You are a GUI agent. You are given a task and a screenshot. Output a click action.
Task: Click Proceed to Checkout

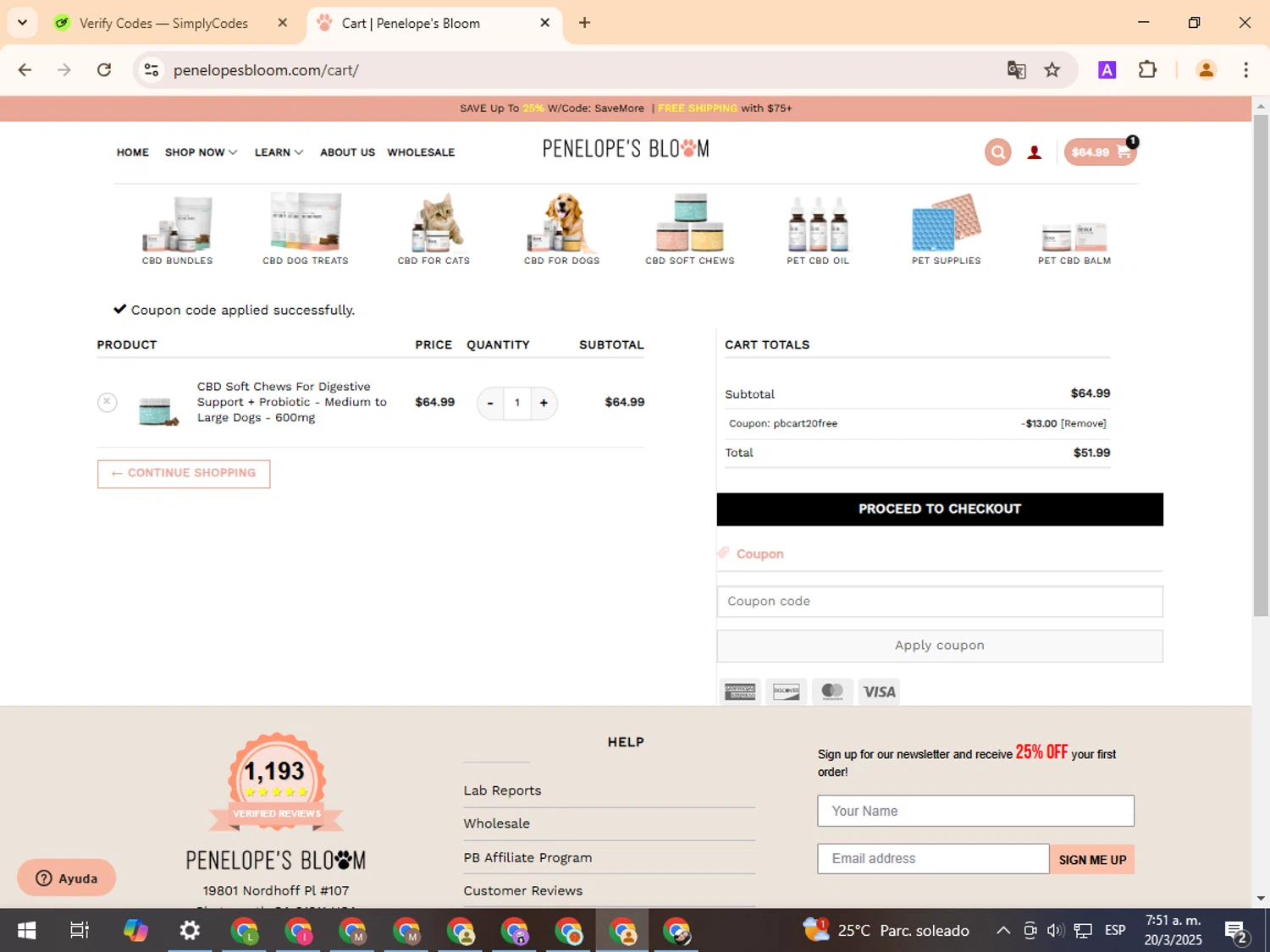click(940, 509)
